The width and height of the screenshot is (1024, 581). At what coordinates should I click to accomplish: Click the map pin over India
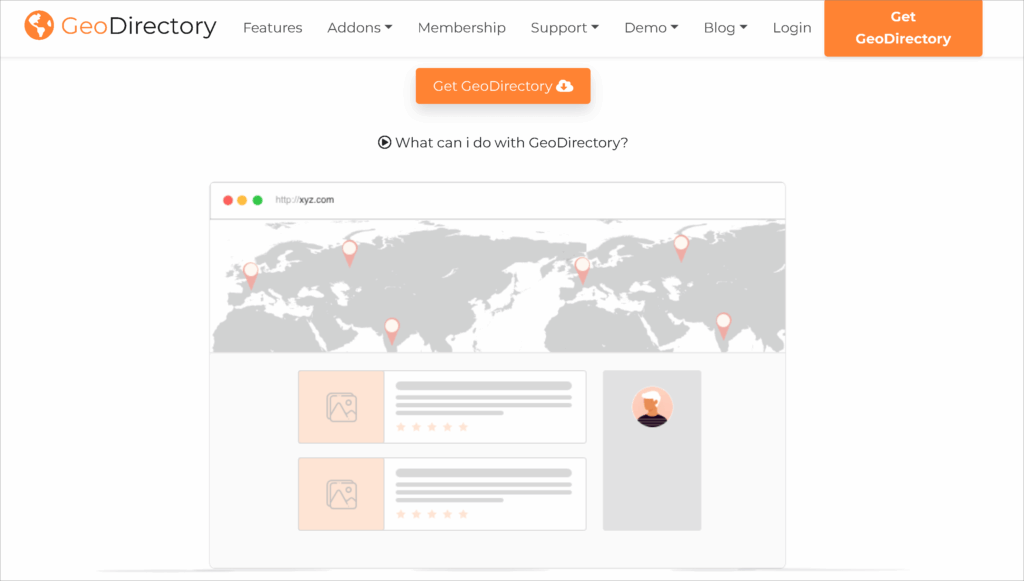[x=722, y=323]
